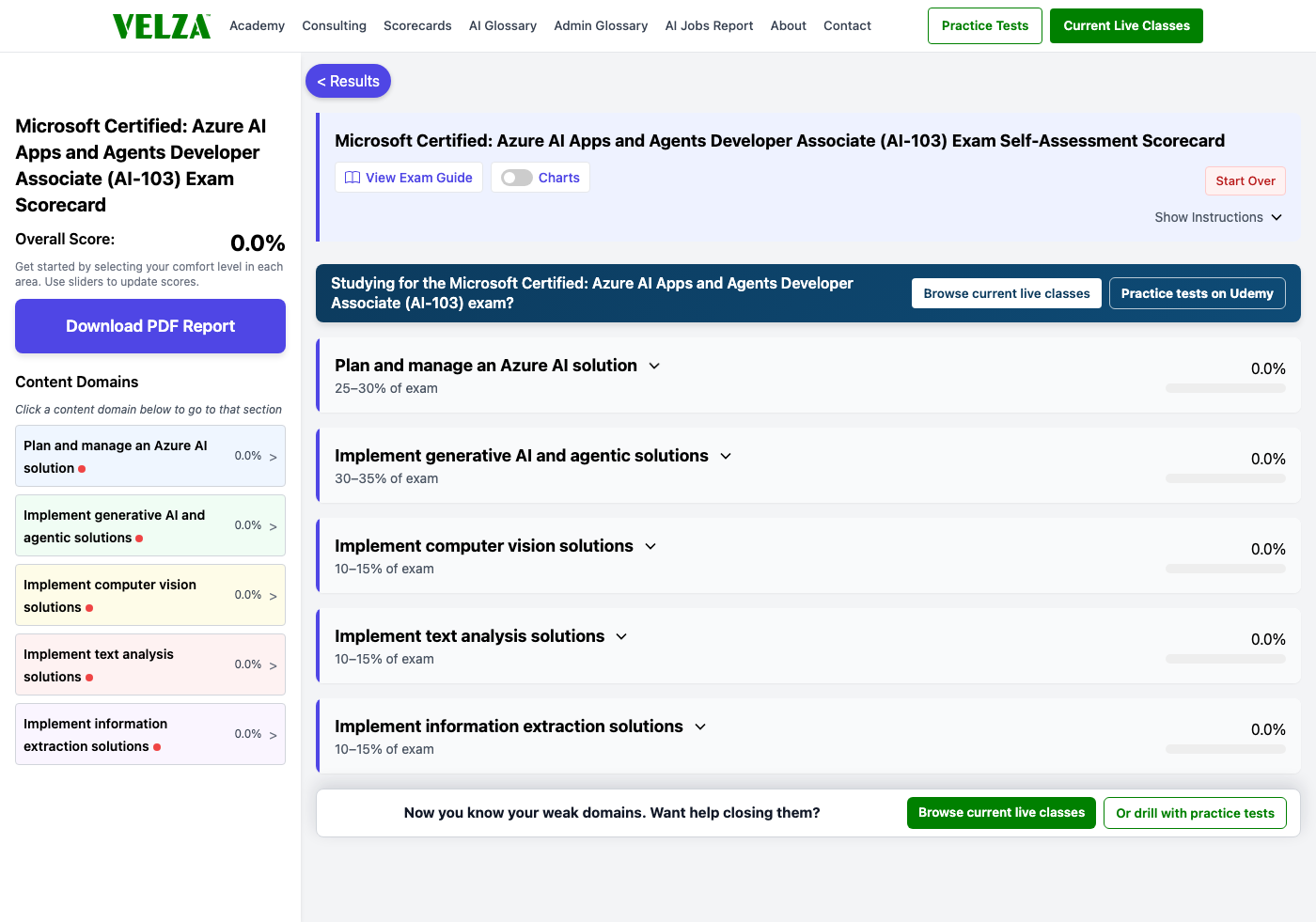Click the Overall Score 0.0% value

click(258, 243)
